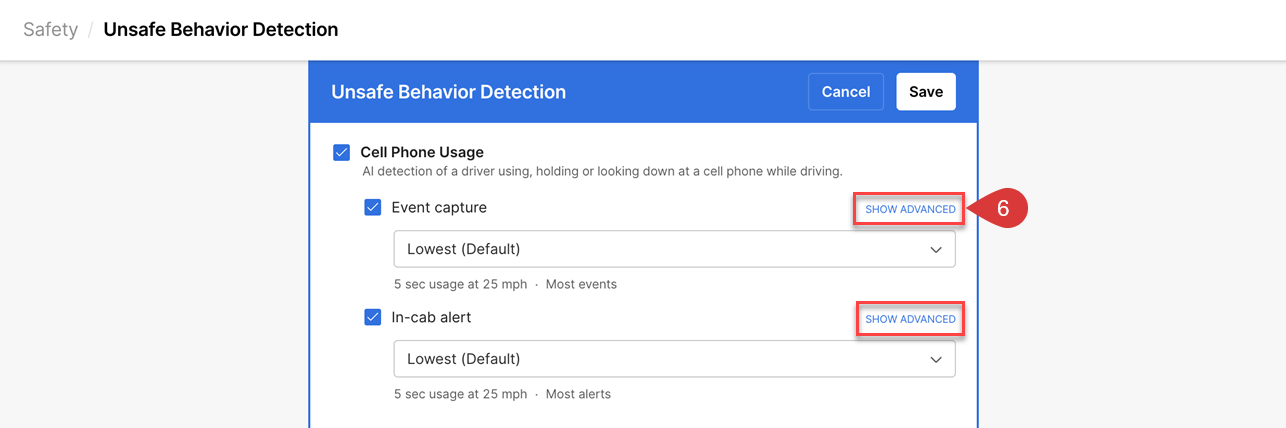Open the Event capture sensitivity text field
The width and height of the screenshot is (1286, 428).
point(660,249)
